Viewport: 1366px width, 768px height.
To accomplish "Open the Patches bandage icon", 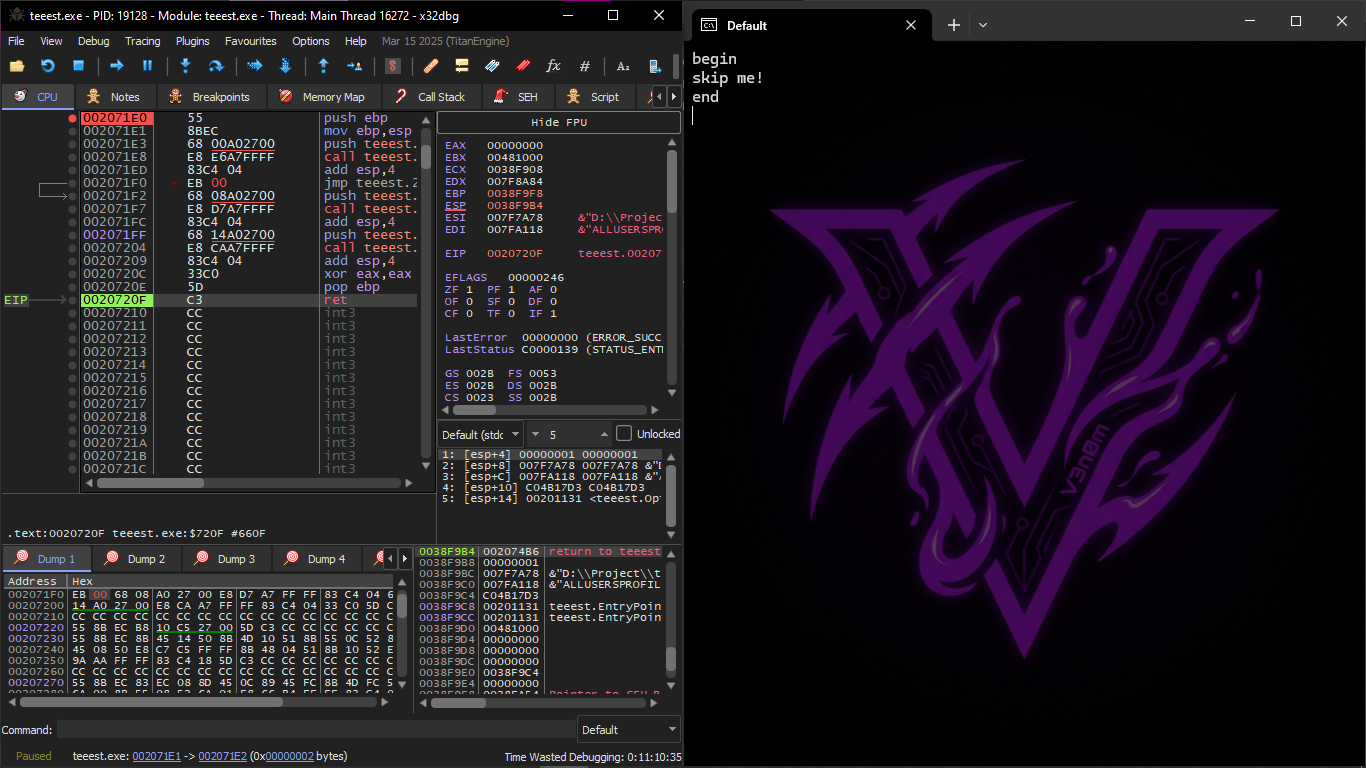I will 431,66.
